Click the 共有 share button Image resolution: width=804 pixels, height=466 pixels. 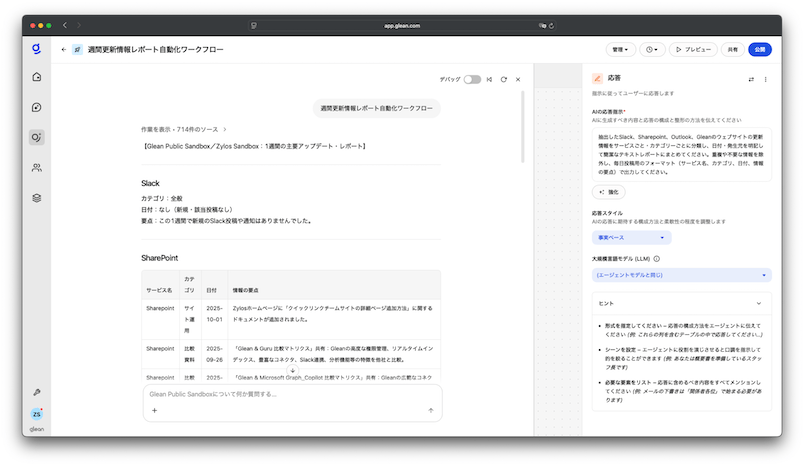pyautogui.click(x=733, y=50)
